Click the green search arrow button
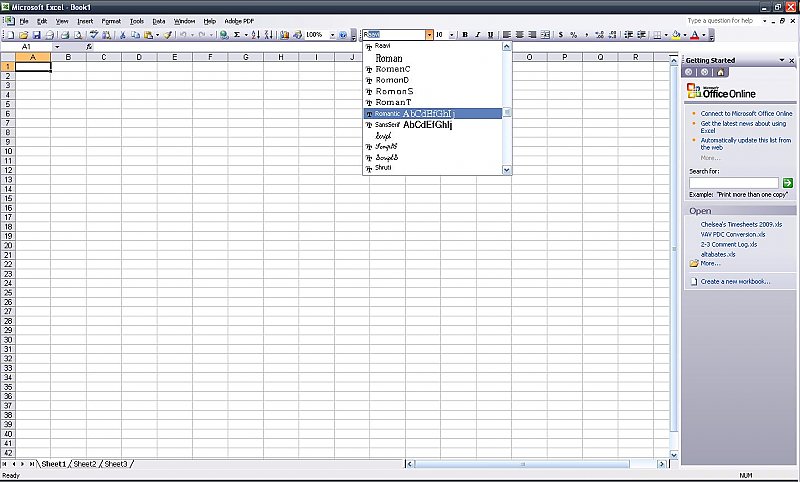Viewport: 800px width, 482px height. tap(788, 183)
